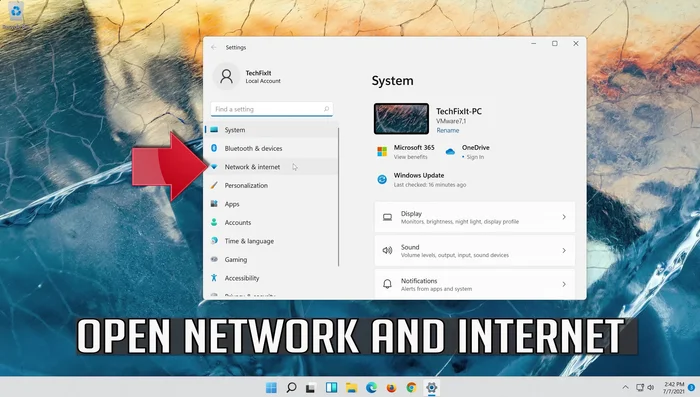This screenshot has width=700, height=397.
Task: Click the Windows Update sync icon
Action: [x=382, y=179]
